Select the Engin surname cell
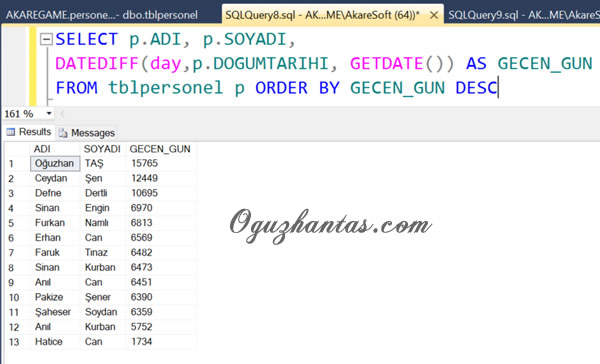The image size is (600, 364). (103, 208)
